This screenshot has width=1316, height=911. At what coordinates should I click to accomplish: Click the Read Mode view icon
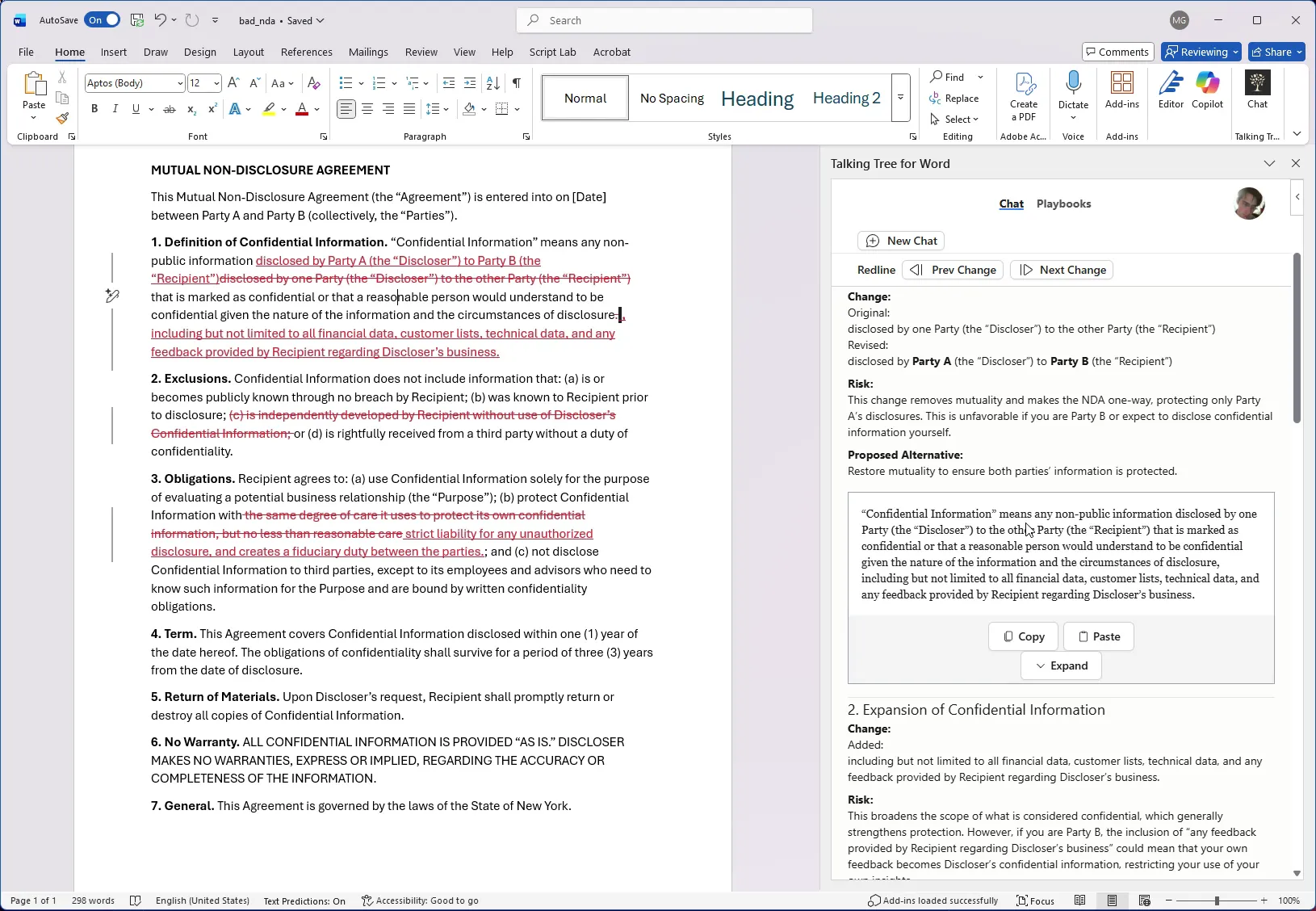click(x=1080, y=901)
